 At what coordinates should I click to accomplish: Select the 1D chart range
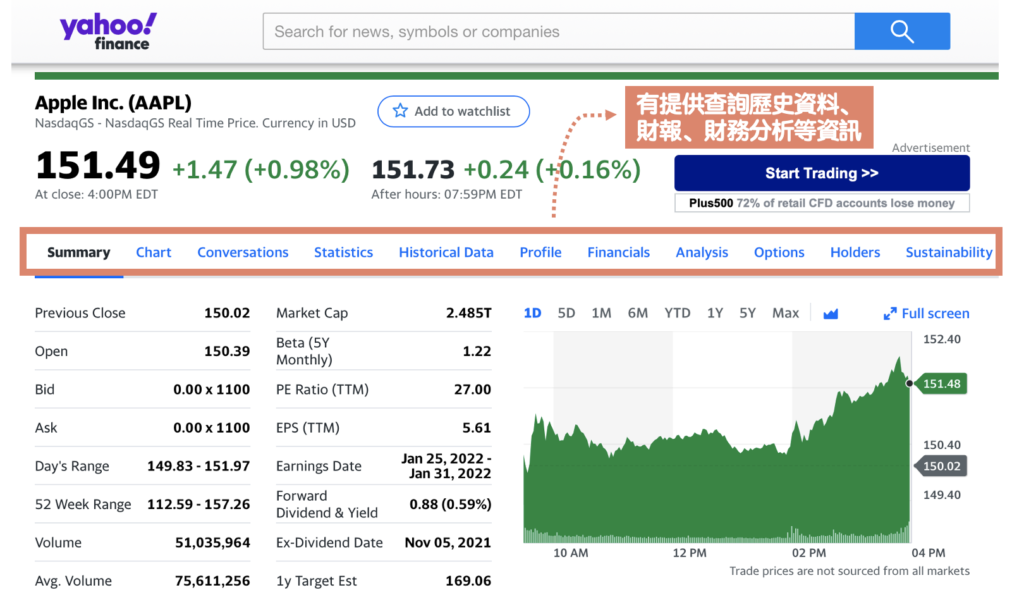point(532,313)
